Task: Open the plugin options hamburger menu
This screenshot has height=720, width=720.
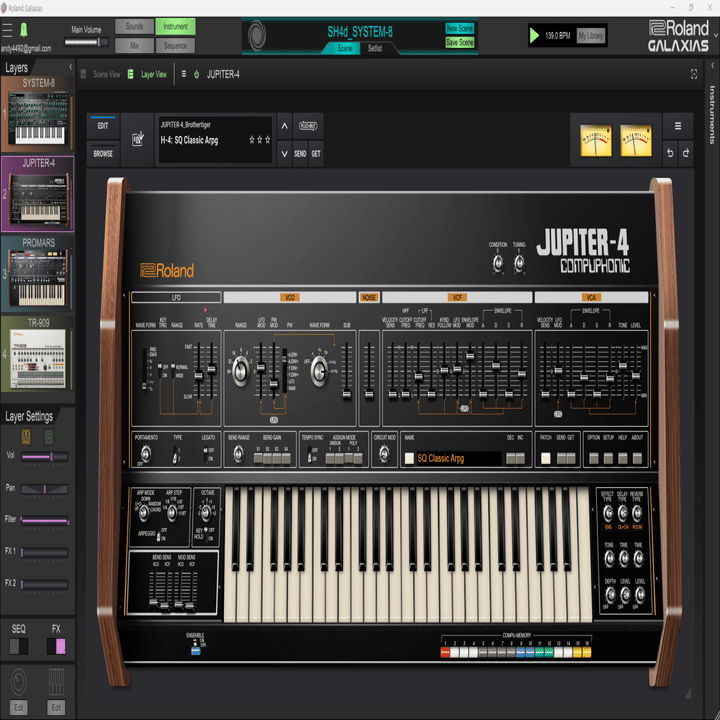Action: 678,126
